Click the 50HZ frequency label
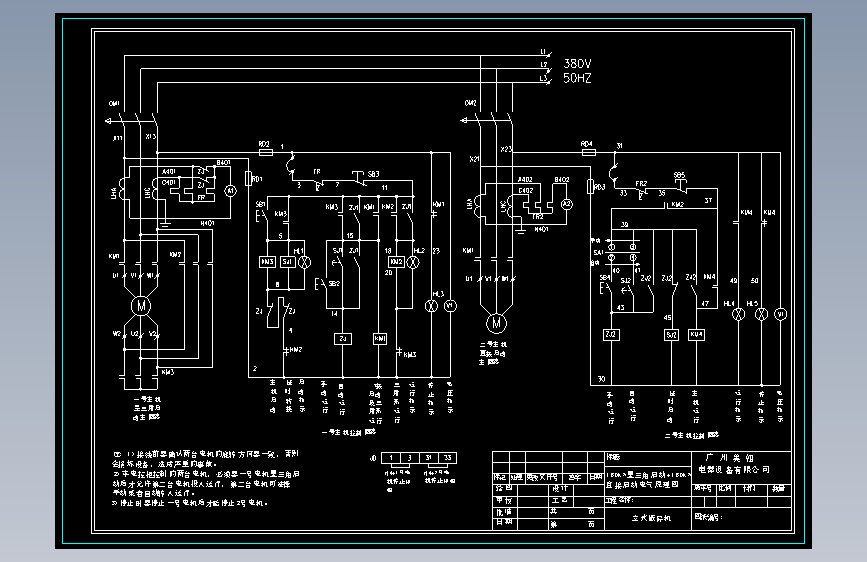The image size is (867, 562). point(577,78)
